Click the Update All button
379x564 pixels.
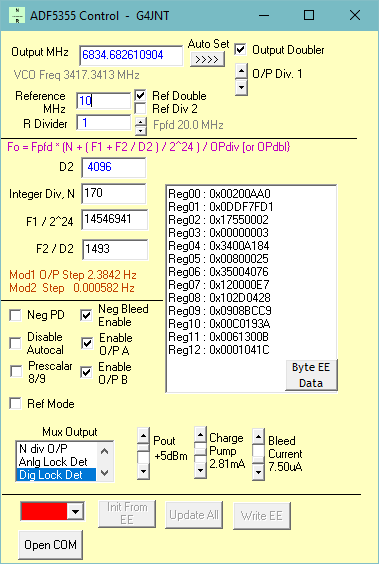click(x=194, y=515)
